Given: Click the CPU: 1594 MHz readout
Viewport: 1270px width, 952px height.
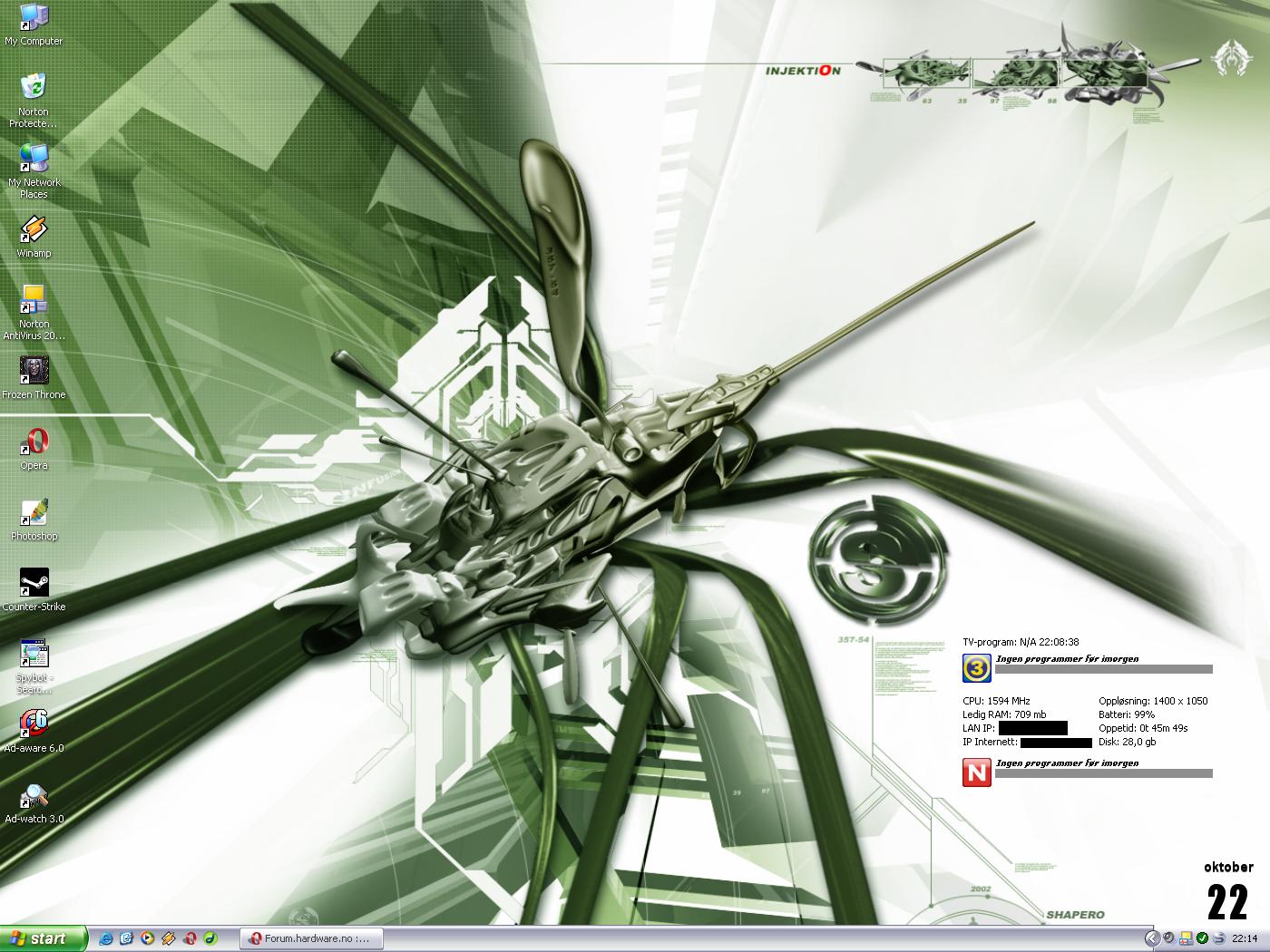Looking at the screenshot, I should (996, 701).
